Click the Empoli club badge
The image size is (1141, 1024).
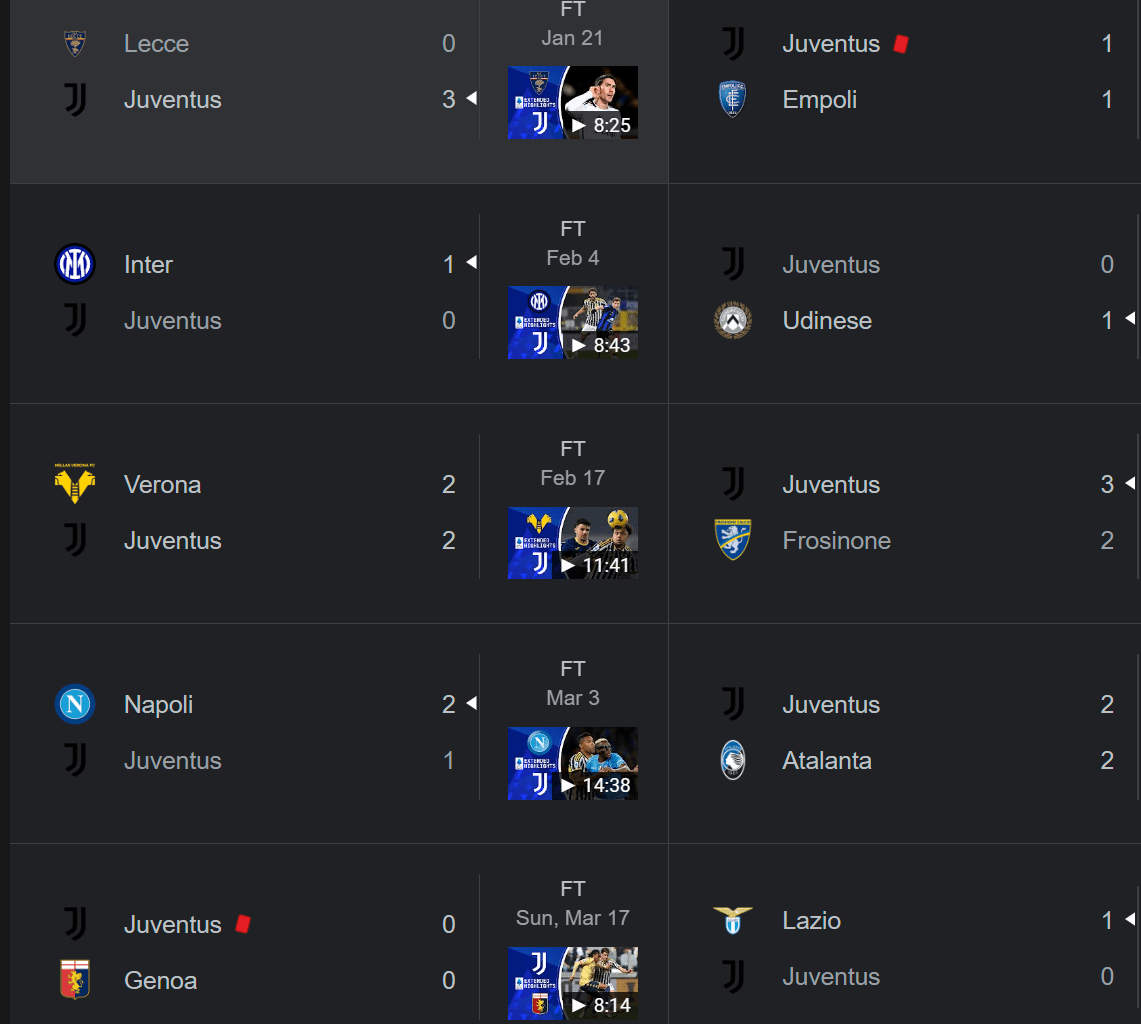coord(733,99)
